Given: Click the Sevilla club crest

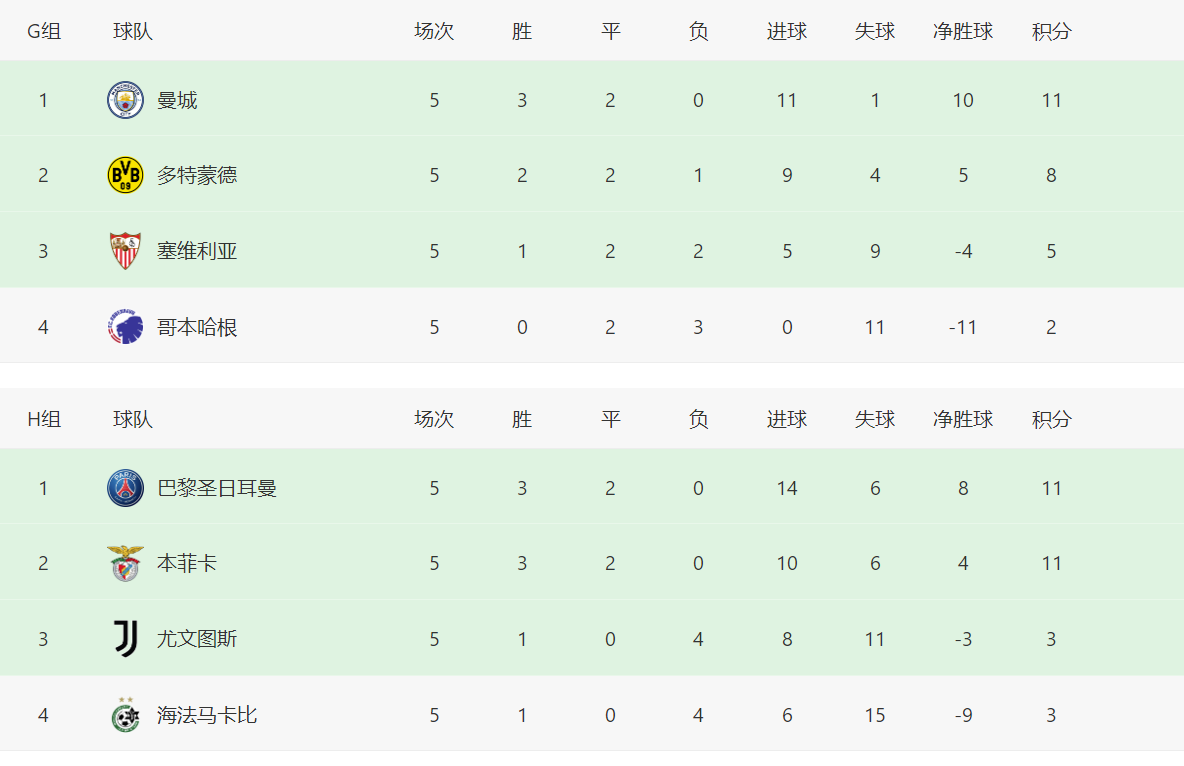Looking at the screenshot, I should click(x=125, y=251).
